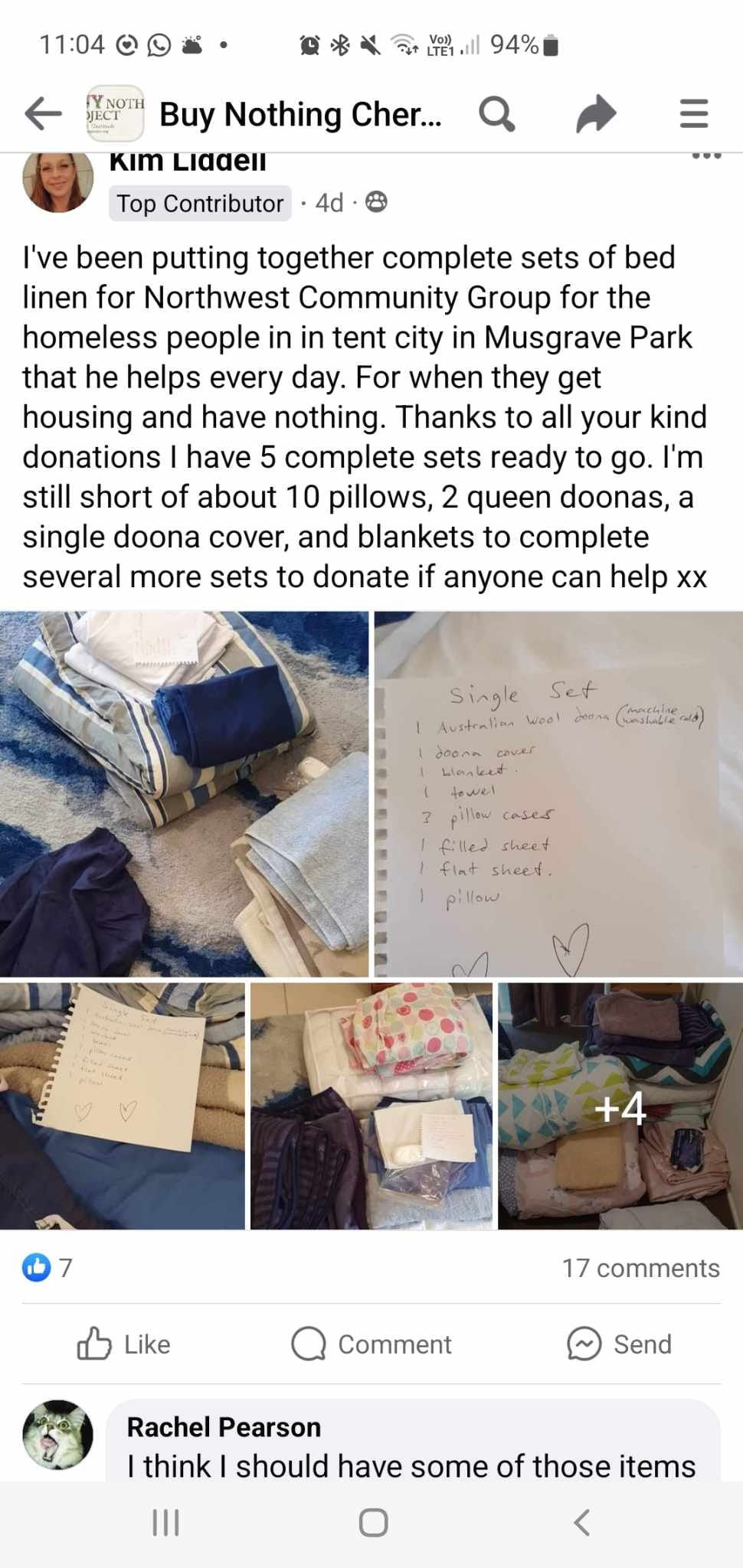The width and height of the screenshot is (743, 1568).
Task: Tap the Buy Nothing group logo
Action: 115,114
